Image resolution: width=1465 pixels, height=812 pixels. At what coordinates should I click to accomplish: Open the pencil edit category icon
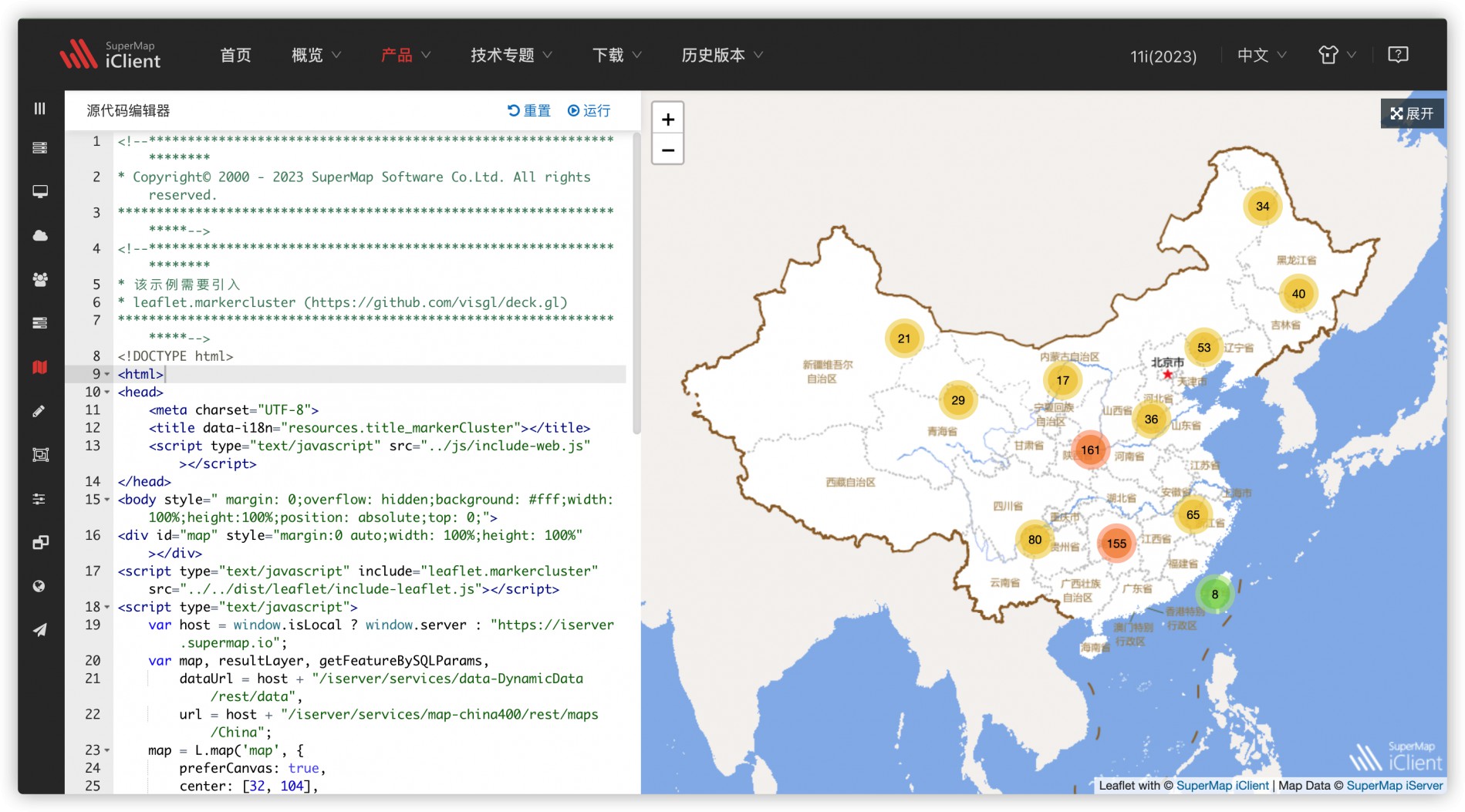click(x=40, y=411)
